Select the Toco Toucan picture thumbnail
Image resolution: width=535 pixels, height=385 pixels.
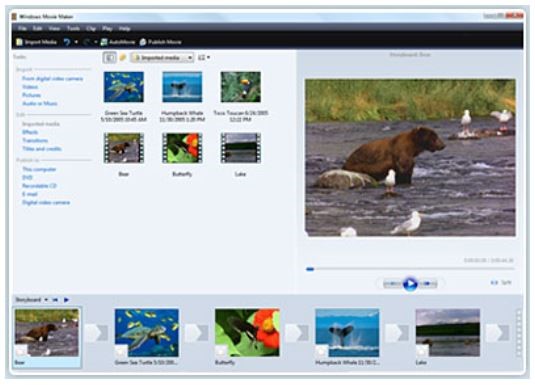coord(241,87)
